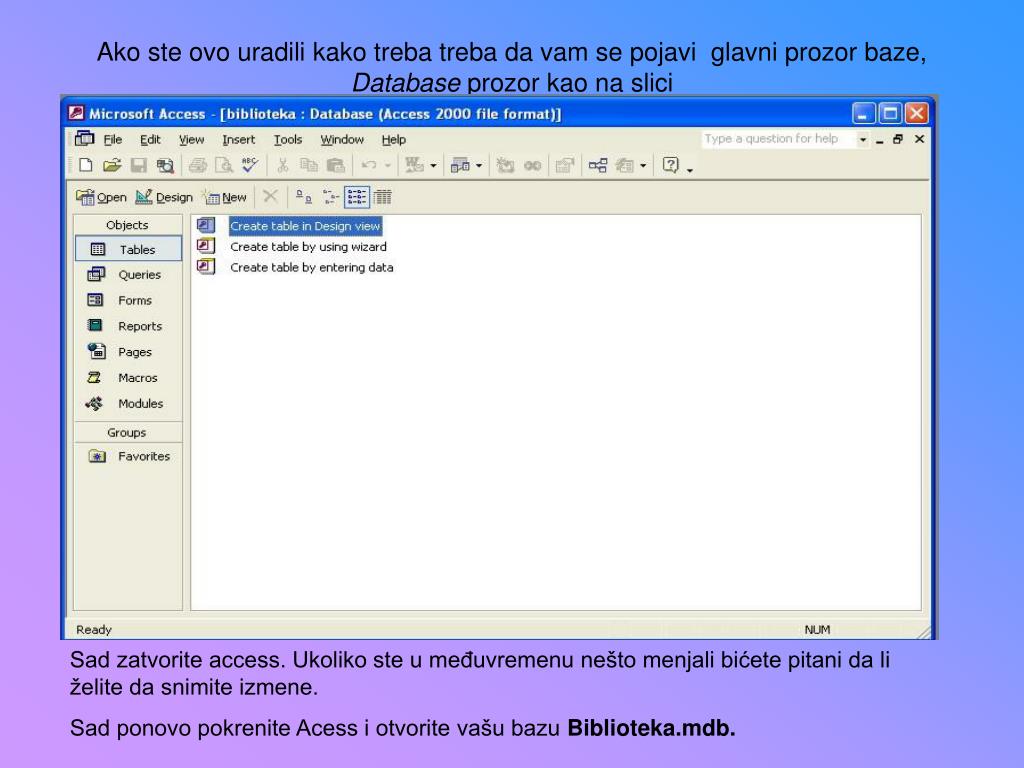Open the Tools menu
The image size is (1024, 768).
coord(288,140)
